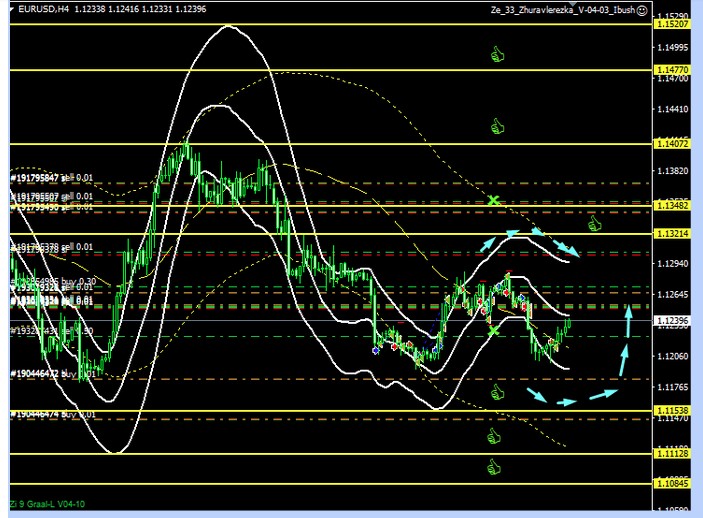Click the thumbs-up icon beside the 1.13214 label
This screenshot has width=703, height=518.
point(594,224)
